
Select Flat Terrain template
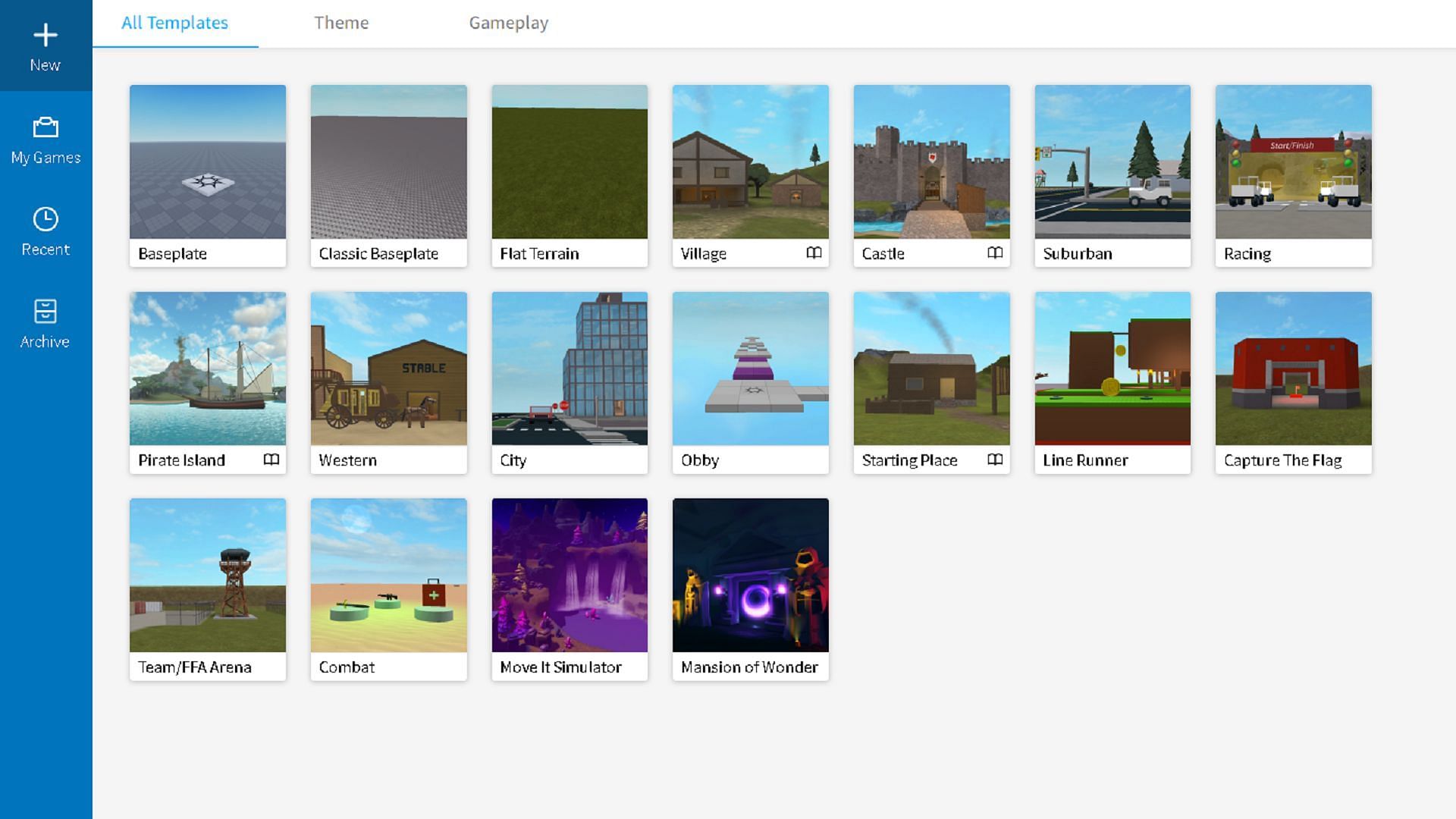coord(569,175)
